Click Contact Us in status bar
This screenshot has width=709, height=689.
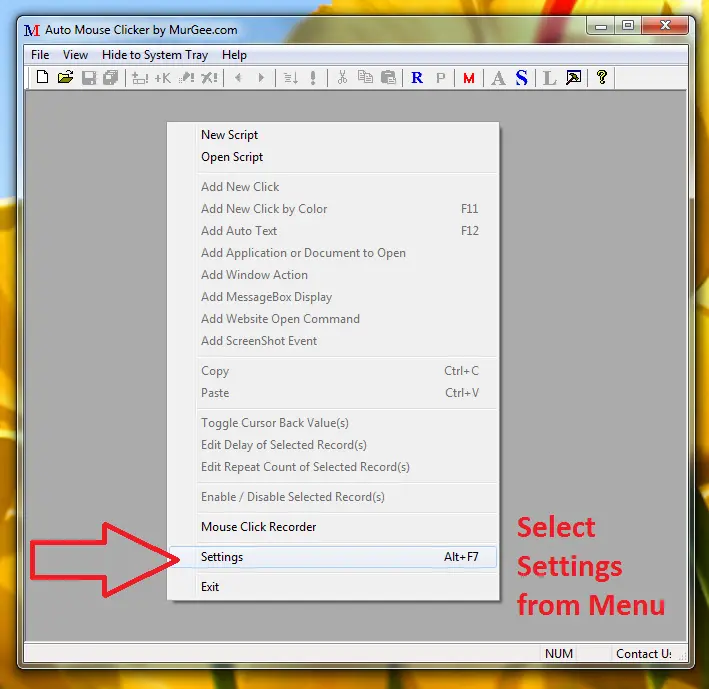click(x=643, y=654)
